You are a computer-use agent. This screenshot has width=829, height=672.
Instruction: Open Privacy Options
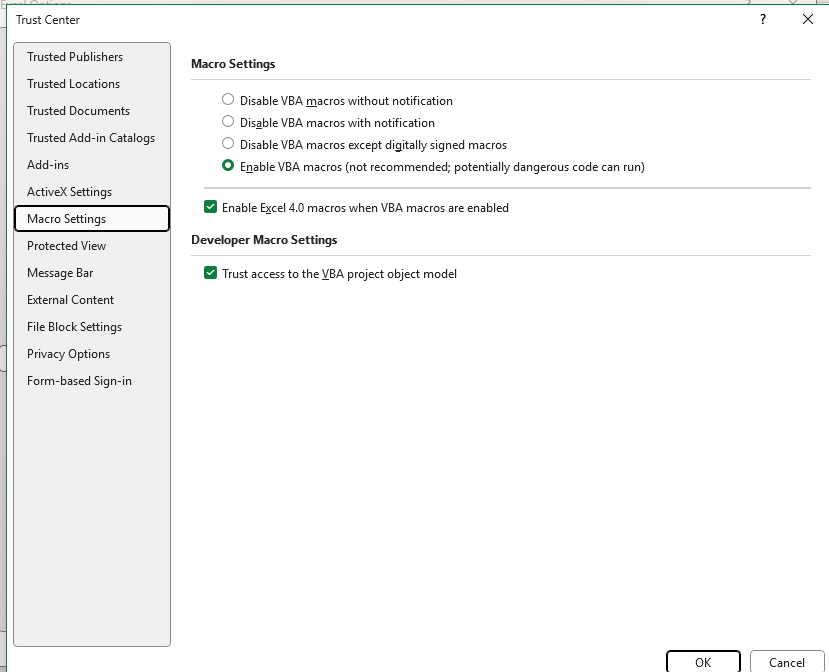click(92, 353)
